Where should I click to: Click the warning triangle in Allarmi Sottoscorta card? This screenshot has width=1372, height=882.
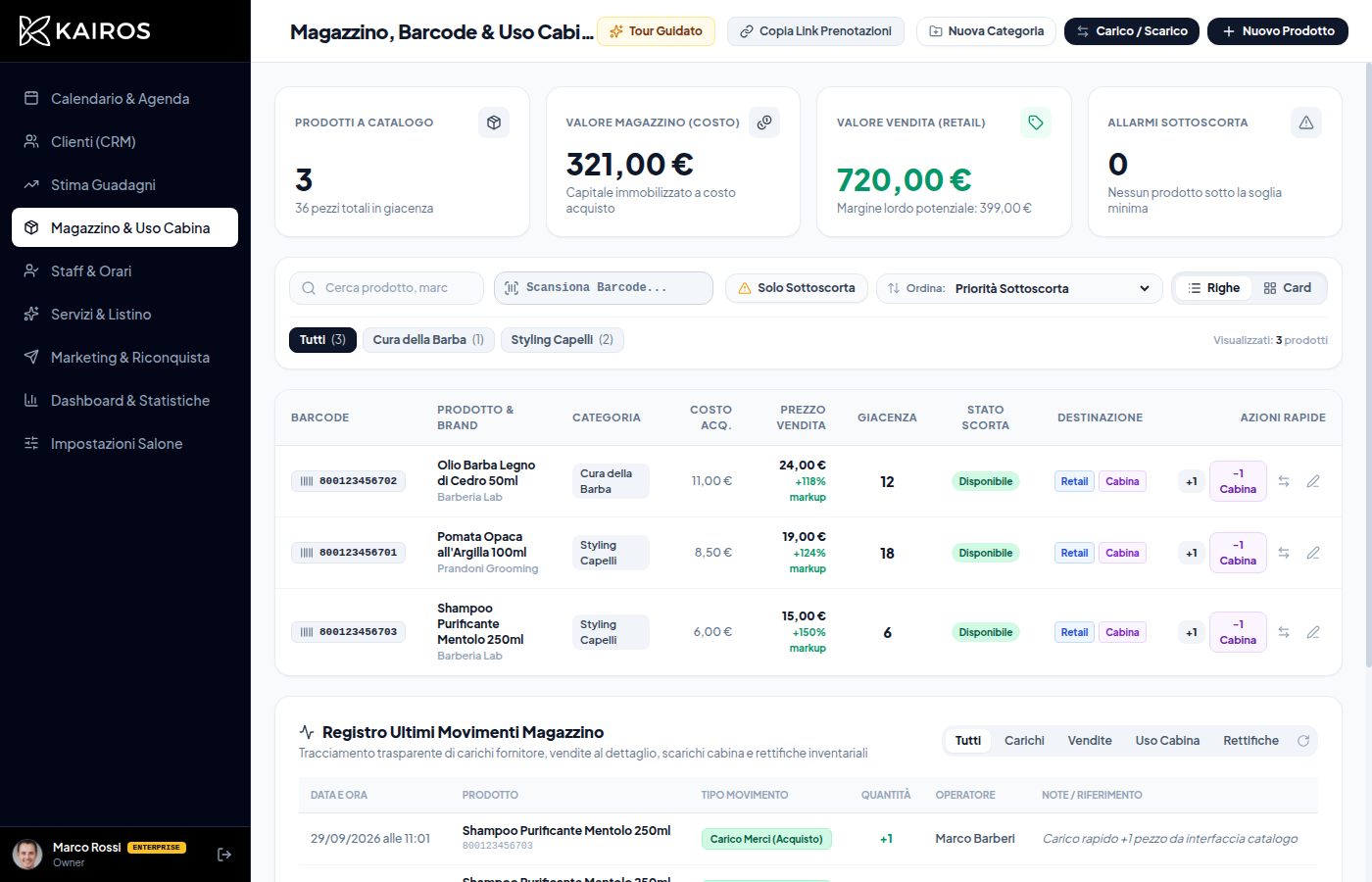1306,122
